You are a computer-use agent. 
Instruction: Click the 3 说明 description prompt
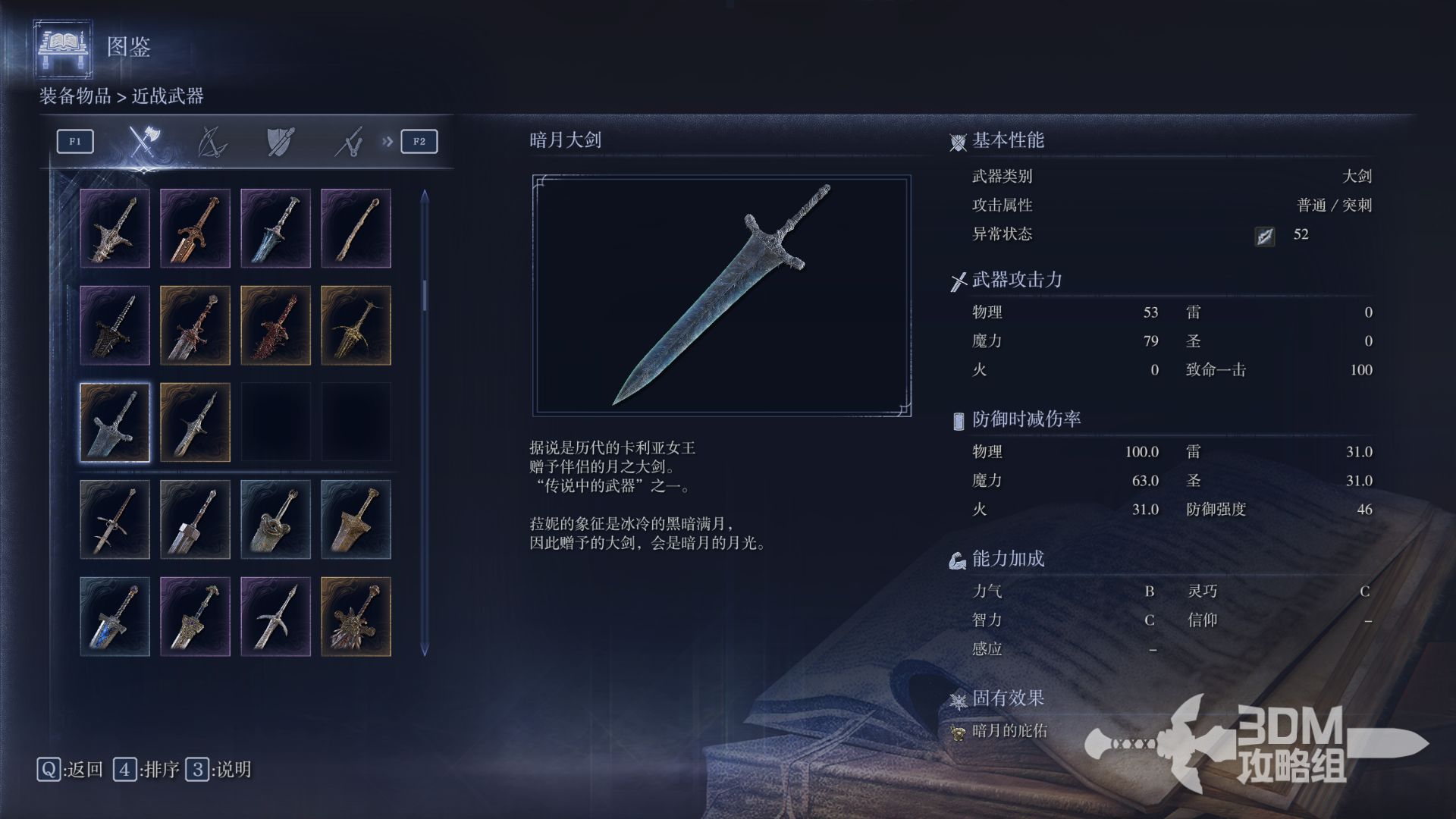pos(219,770)
